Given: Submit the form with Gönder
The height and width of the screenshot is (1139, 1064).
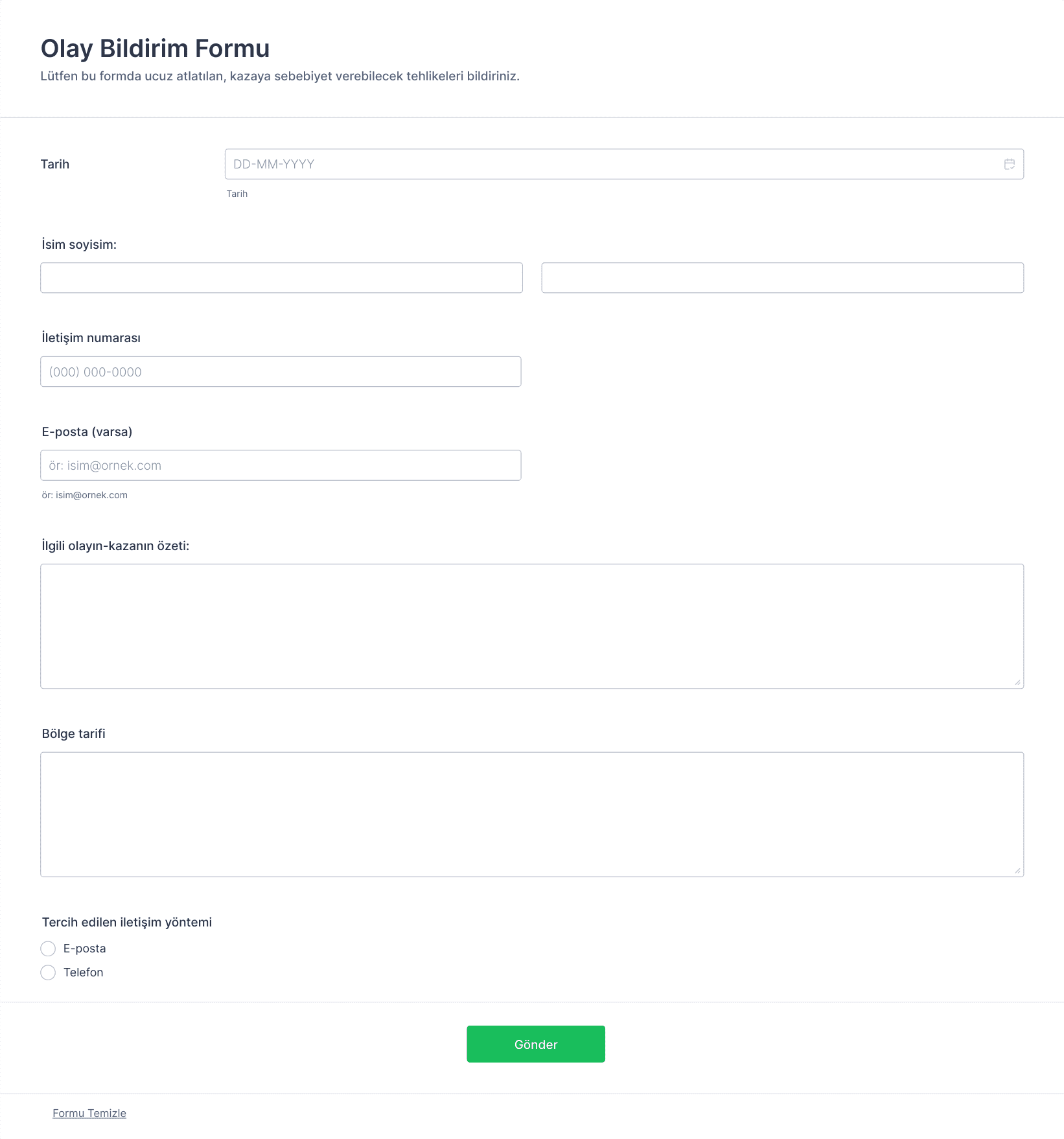Looking at the screenshot, I should click(x=536, y=1044).
